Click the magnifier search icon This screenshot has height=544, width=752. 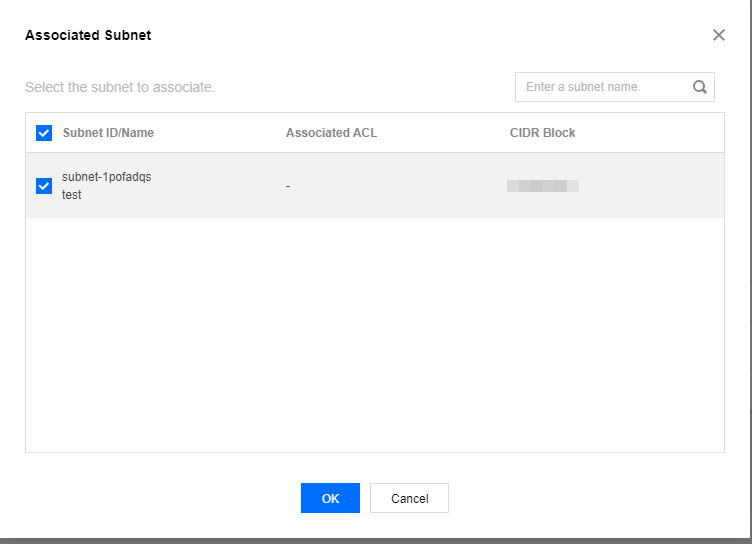point(700,87)
